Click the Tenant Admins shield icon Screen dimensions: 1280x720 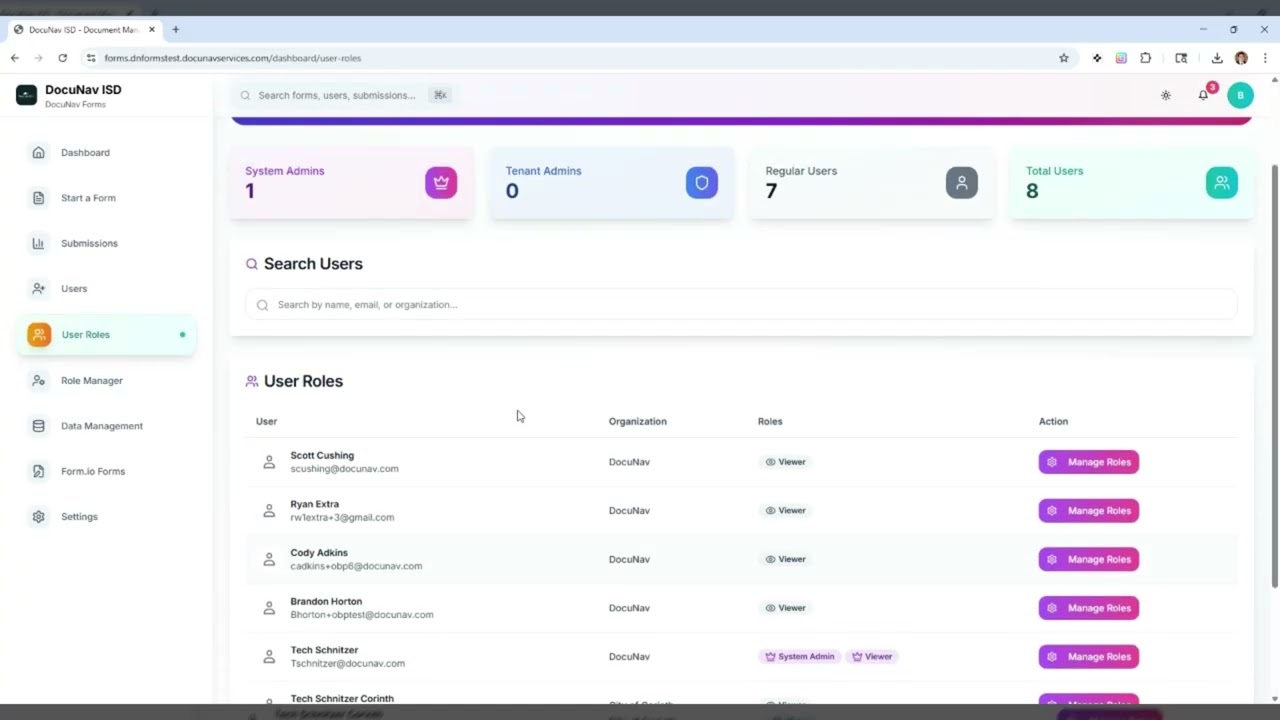coord(702,183)
